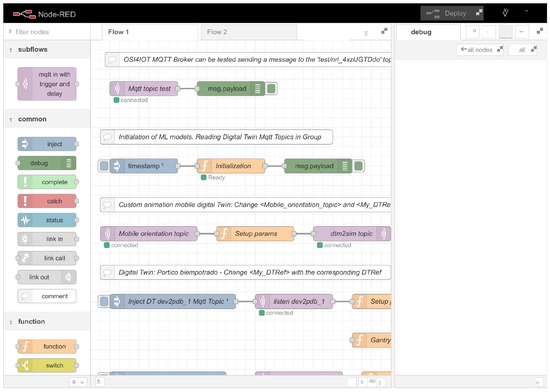Select the link call palette node

(47, 258)
